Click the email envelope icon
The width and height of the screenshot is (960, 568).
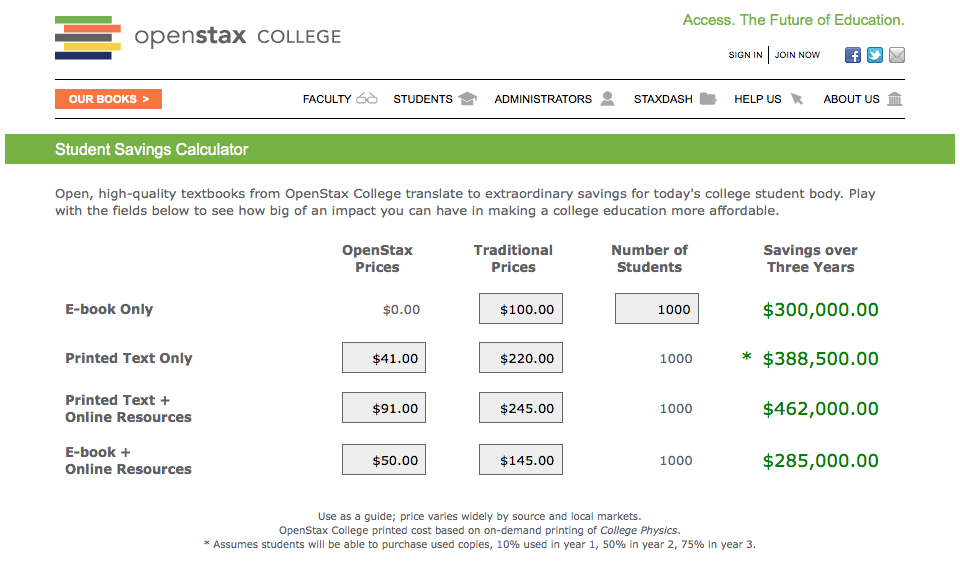tap(897, 55)
